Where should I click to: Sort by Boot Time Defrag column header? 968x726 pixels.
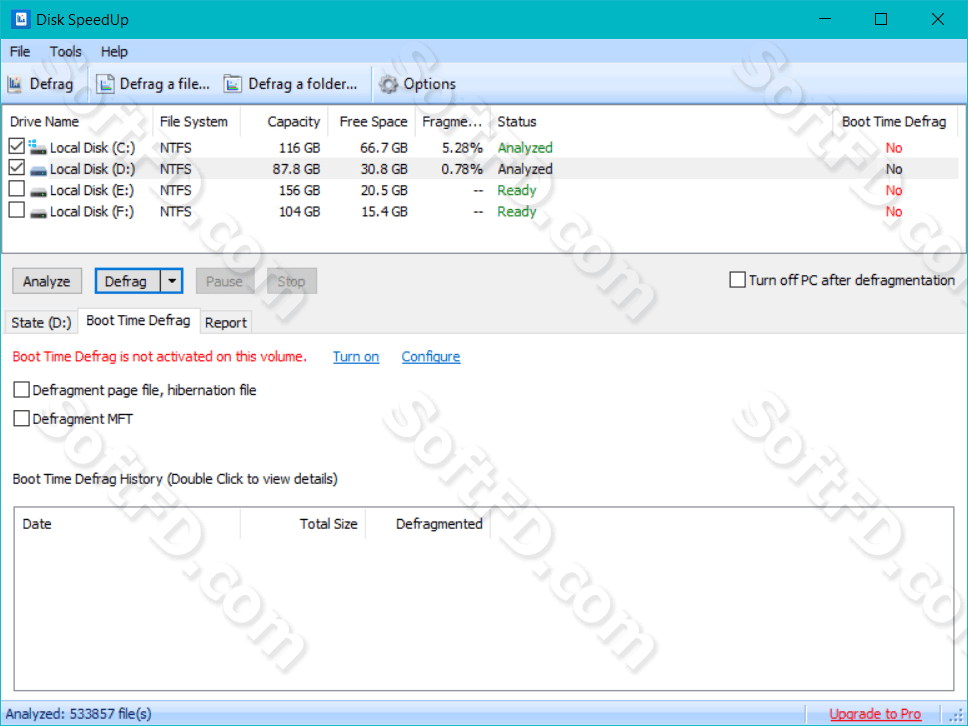(894, 122)
